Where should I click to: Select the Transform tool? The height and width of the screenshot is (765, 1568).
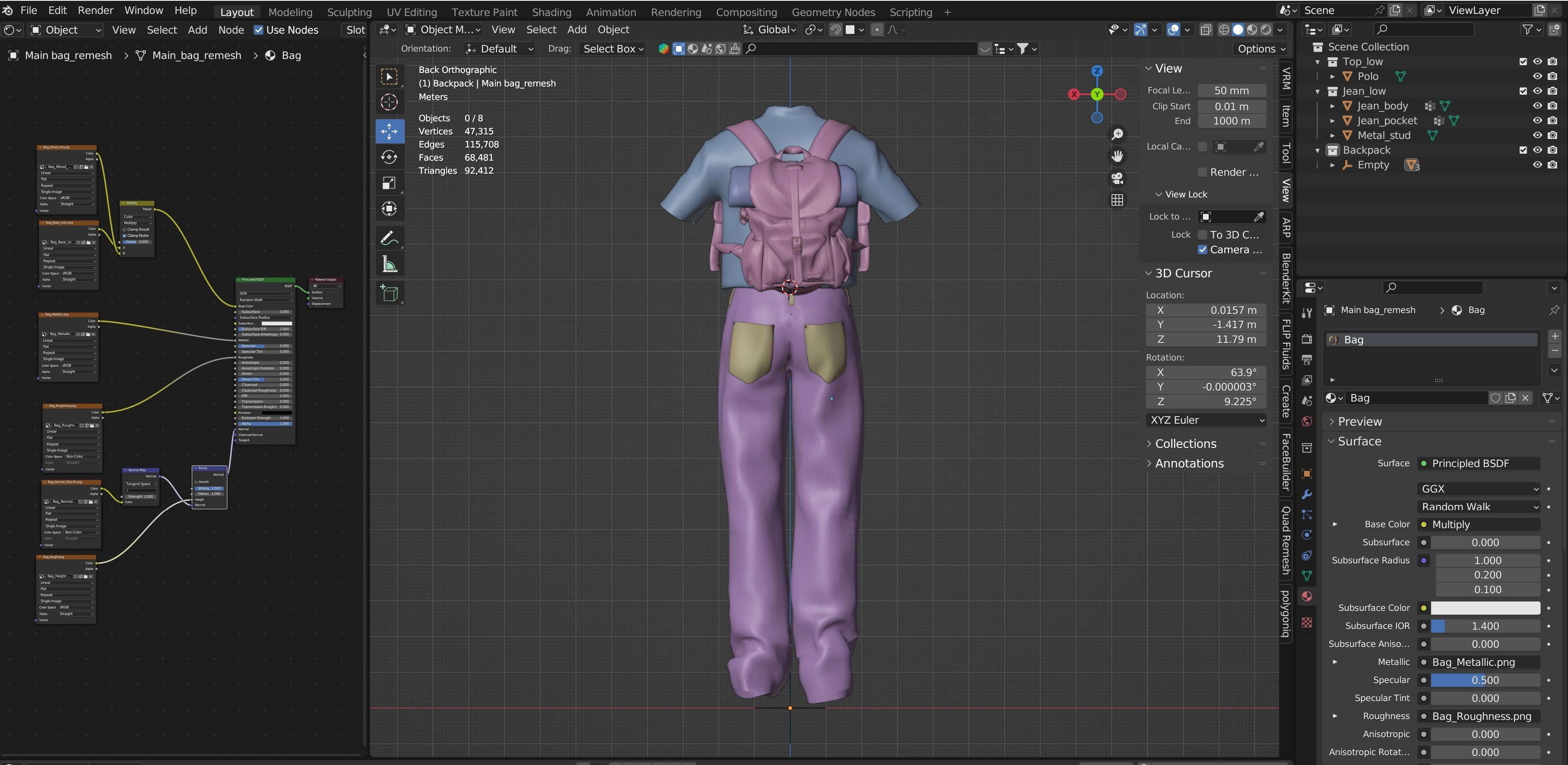390,209
